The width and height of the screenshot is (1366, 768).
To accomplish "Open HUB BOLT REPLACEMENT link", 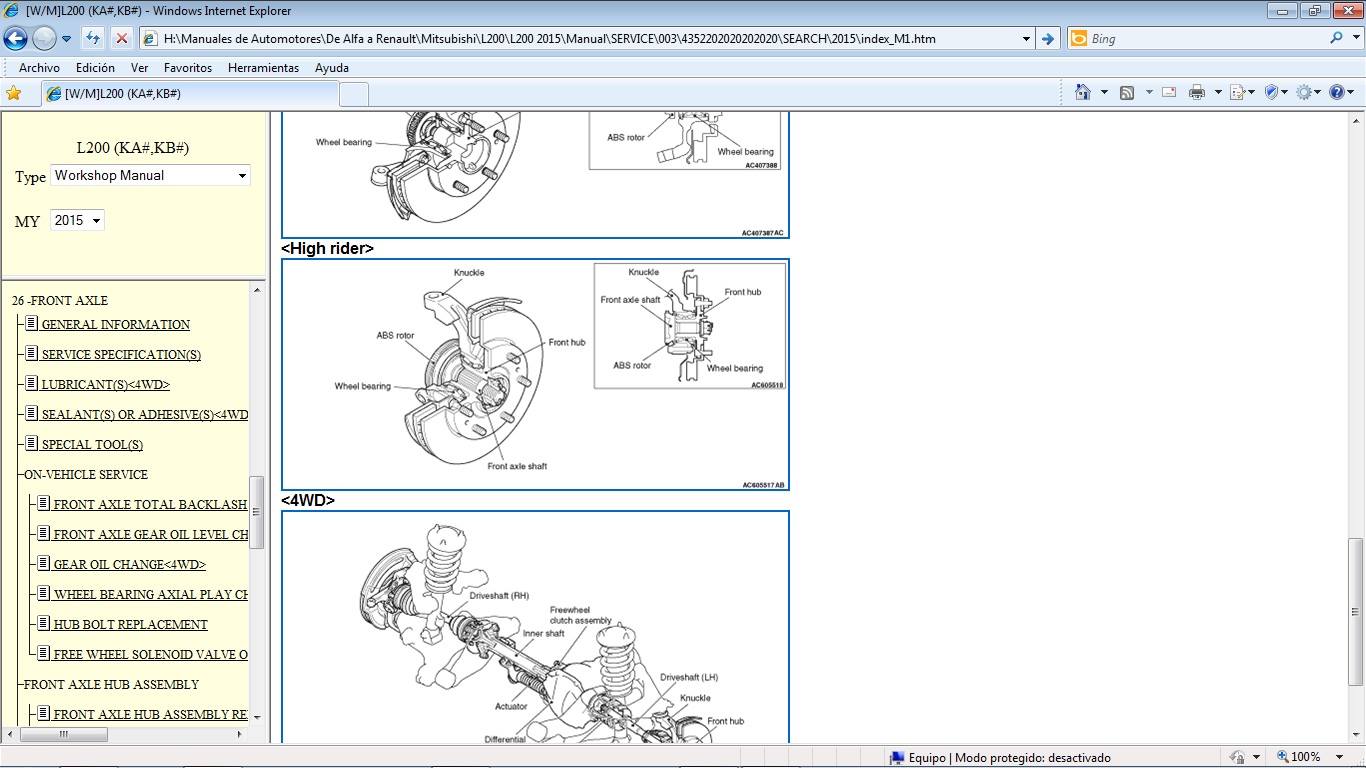I will (x=130, y=625).
